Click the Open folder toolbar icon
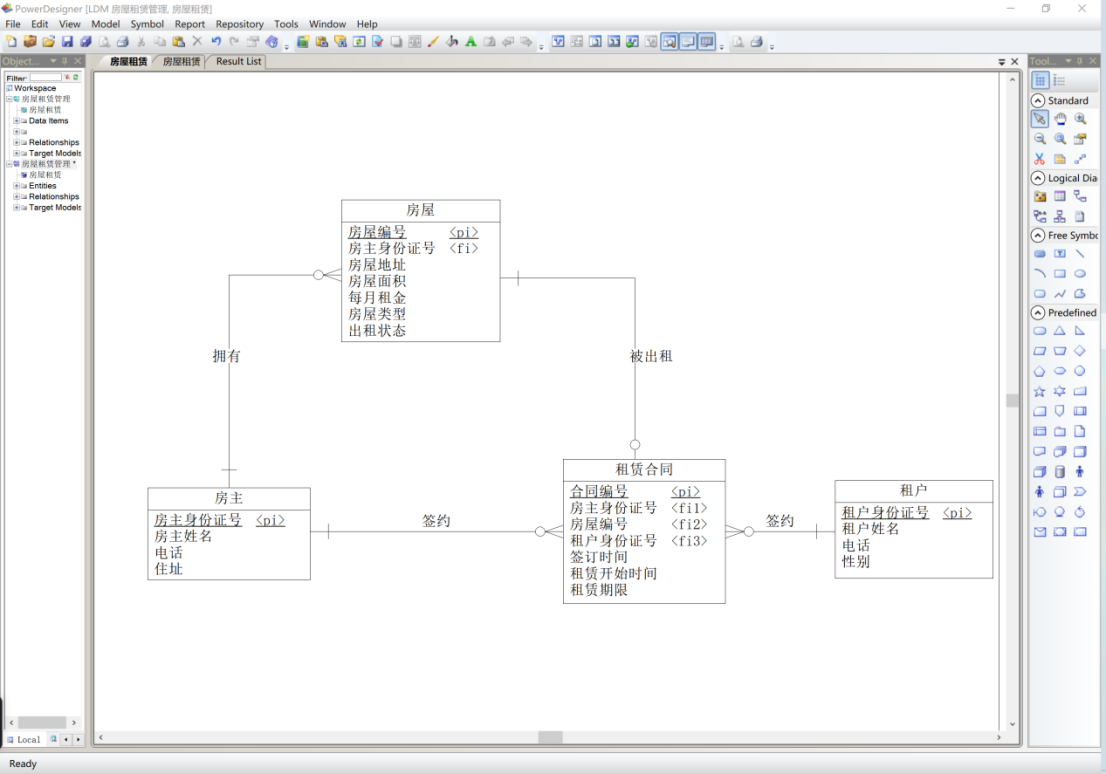This screenshot has width=1106, height=774. pyautogui.click(x=49, y=42)
